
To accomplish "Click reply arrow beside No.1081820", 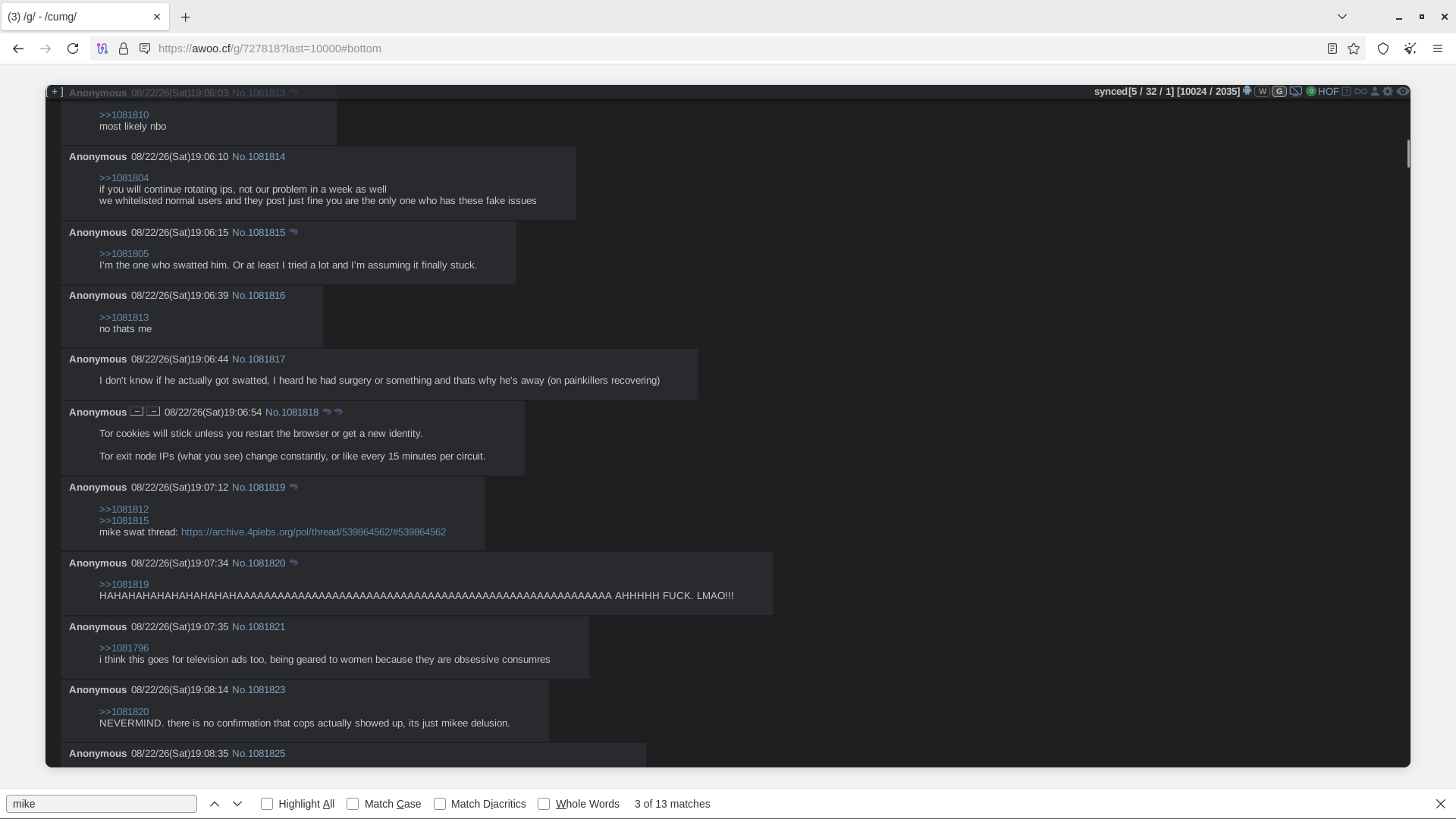I will (x=293, y=563).
